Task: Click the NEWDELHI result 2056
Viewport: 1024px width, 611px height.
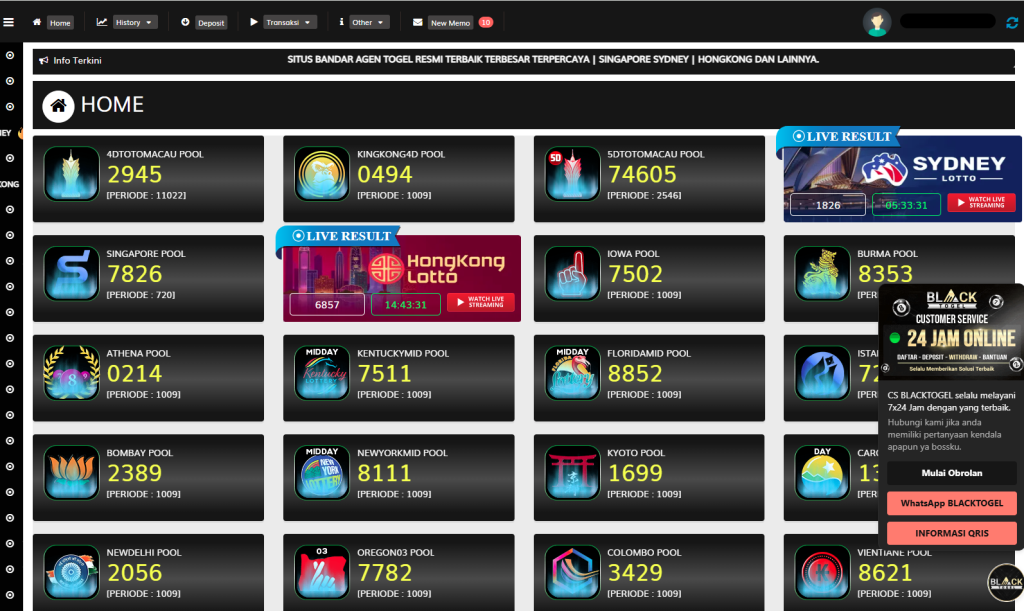Action: (x=135, y=572)
